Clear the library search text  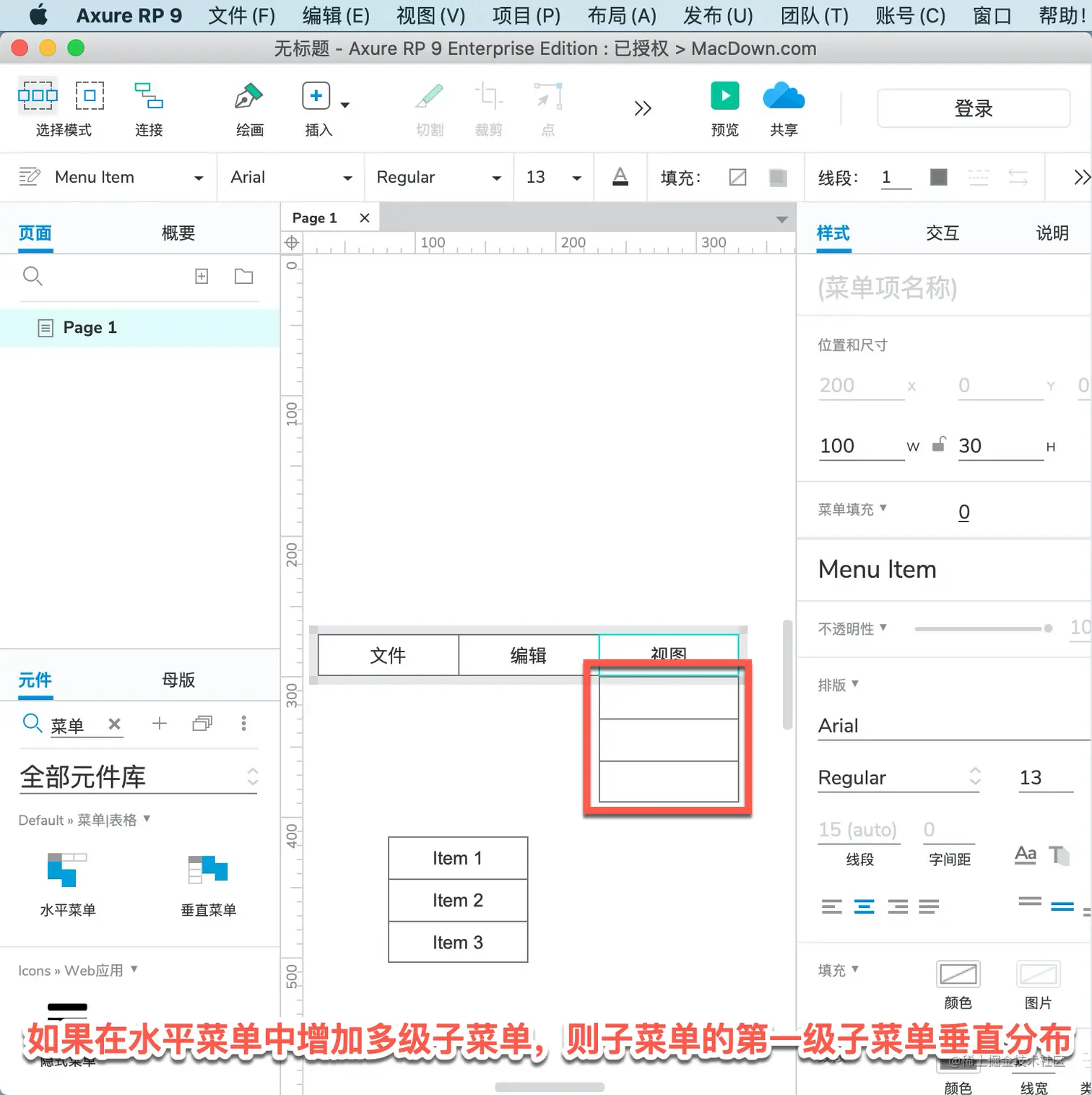(x=114, y=724)
